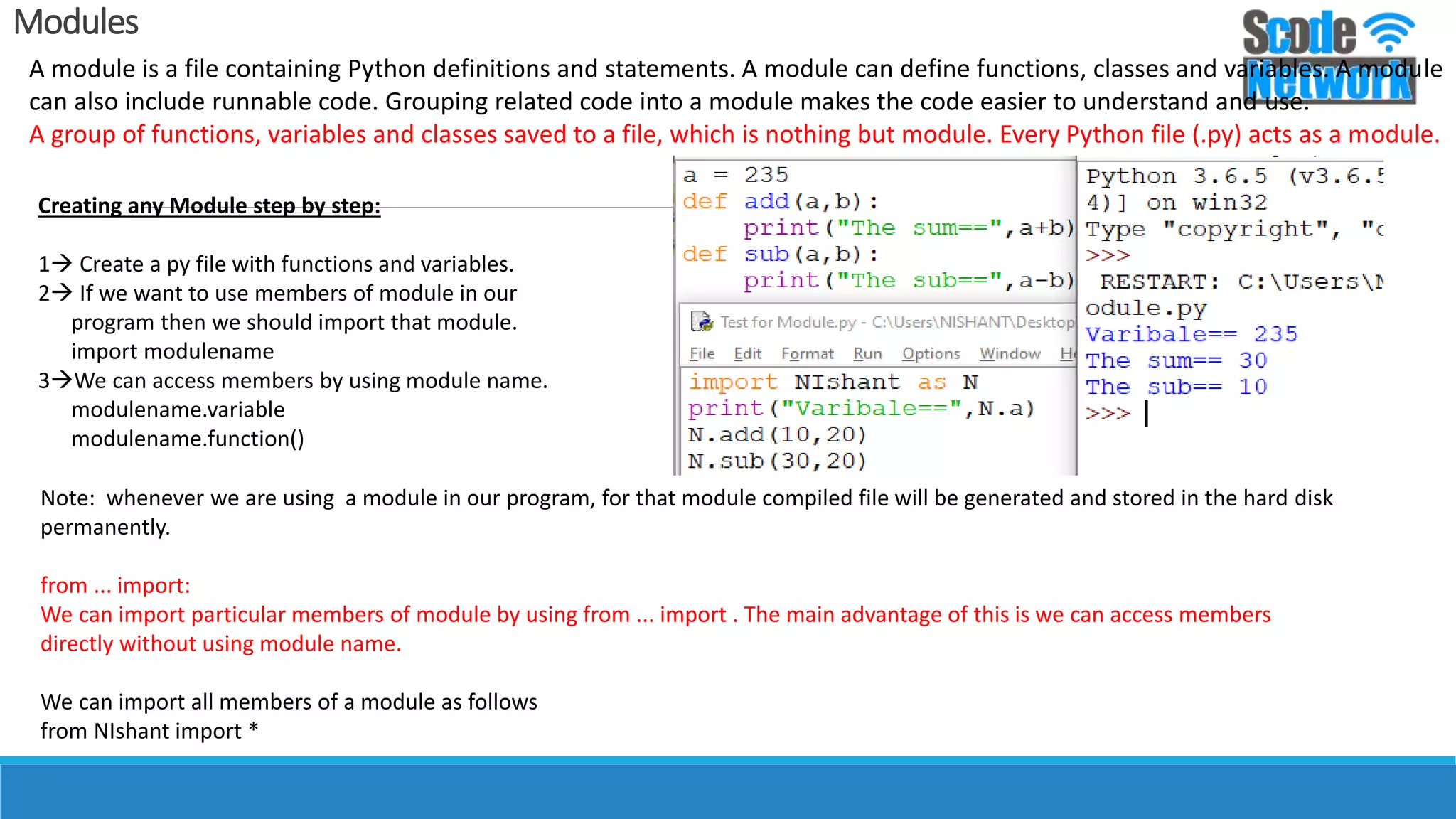Click the 'def sub(a,b):' line in module editor
1456x819 pixels.
point(781,255)
